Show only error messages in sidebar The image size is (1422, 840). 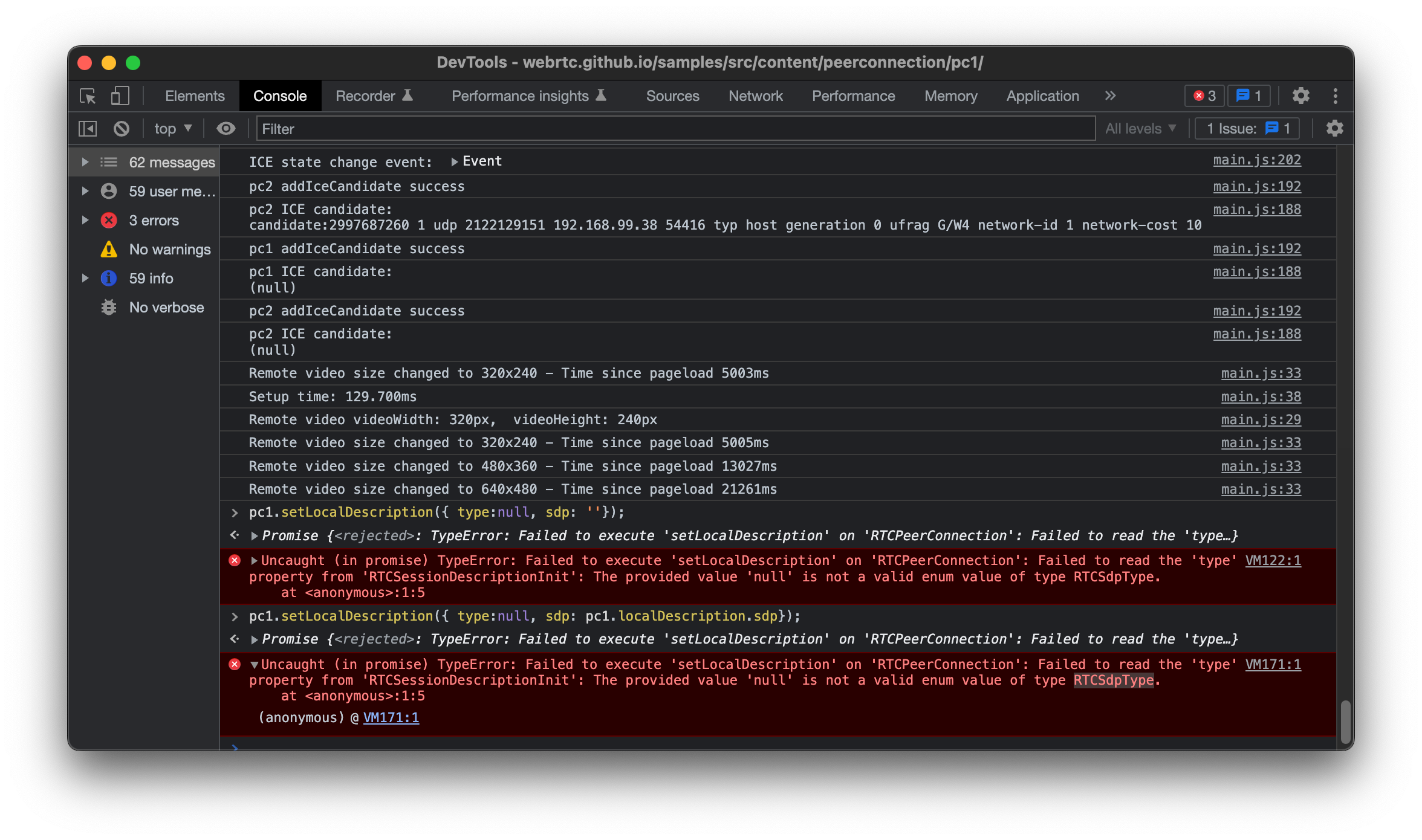pos(154,220)
